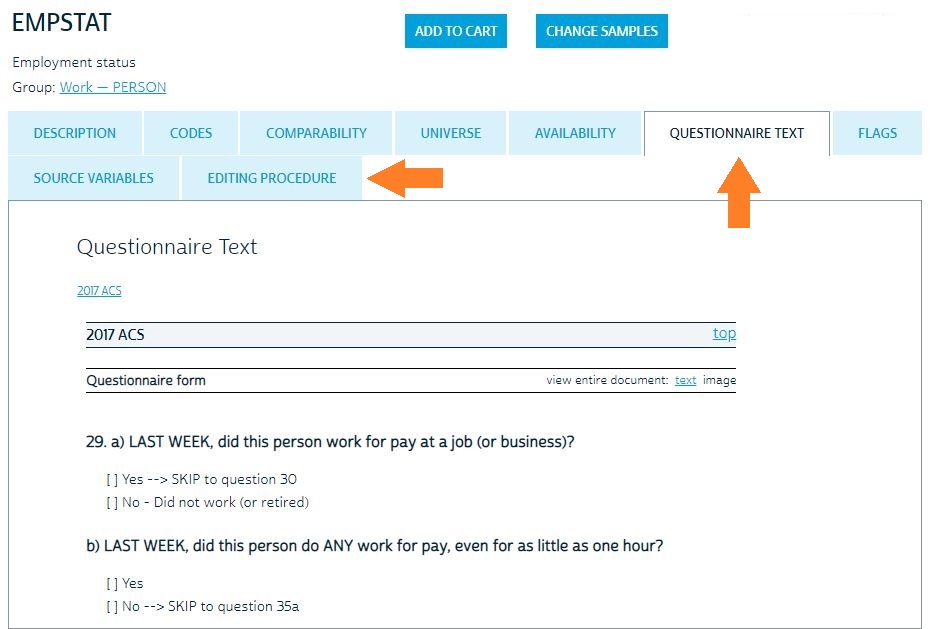Click the Yes option under question b
This screenshot has width=934, height=629.
pyautogui.click(x=125, y=584)
